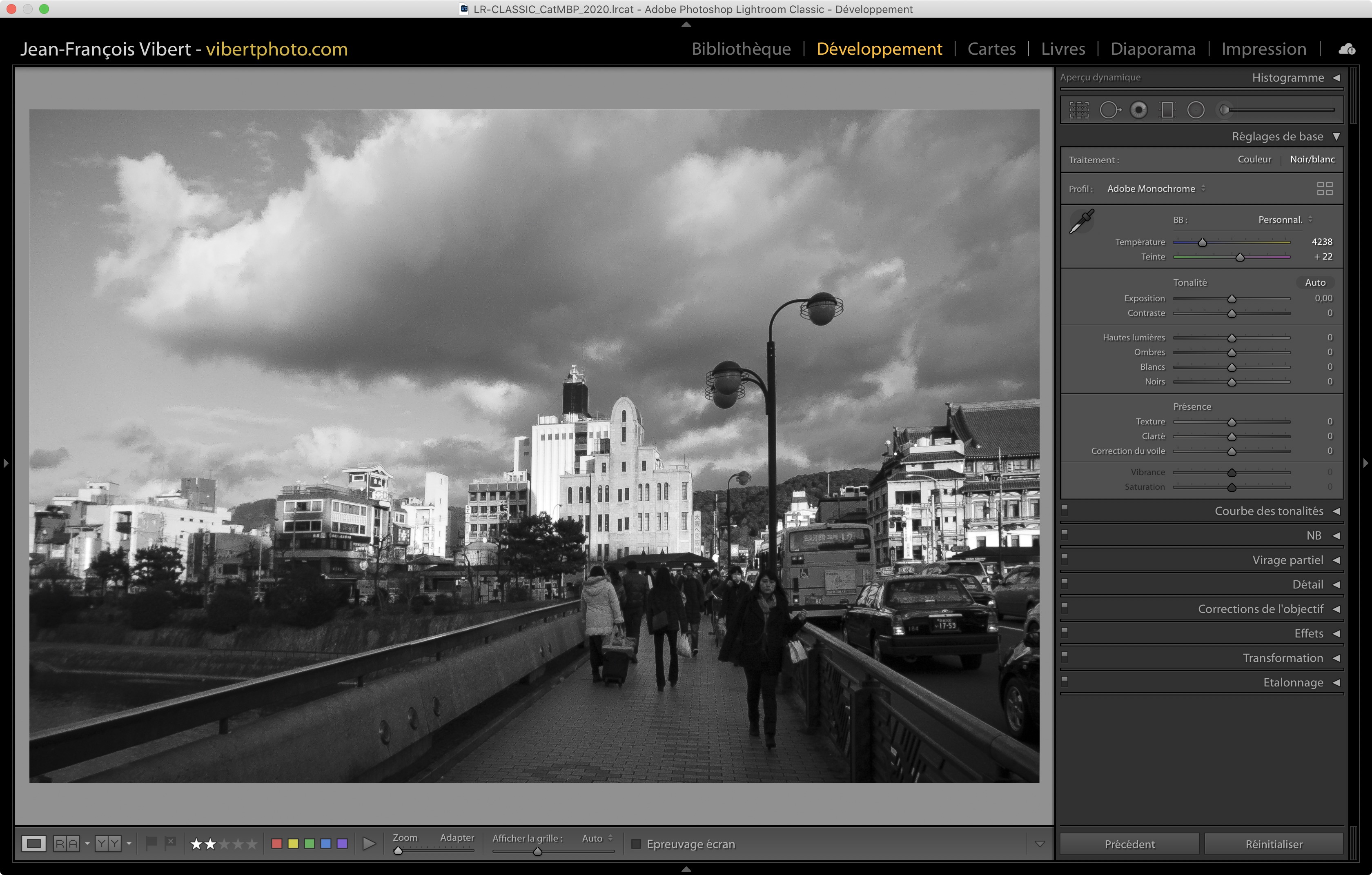Open the profile browser grid icon
The height and width of the screenshot is (875, 1372).
coord(1324,189)
